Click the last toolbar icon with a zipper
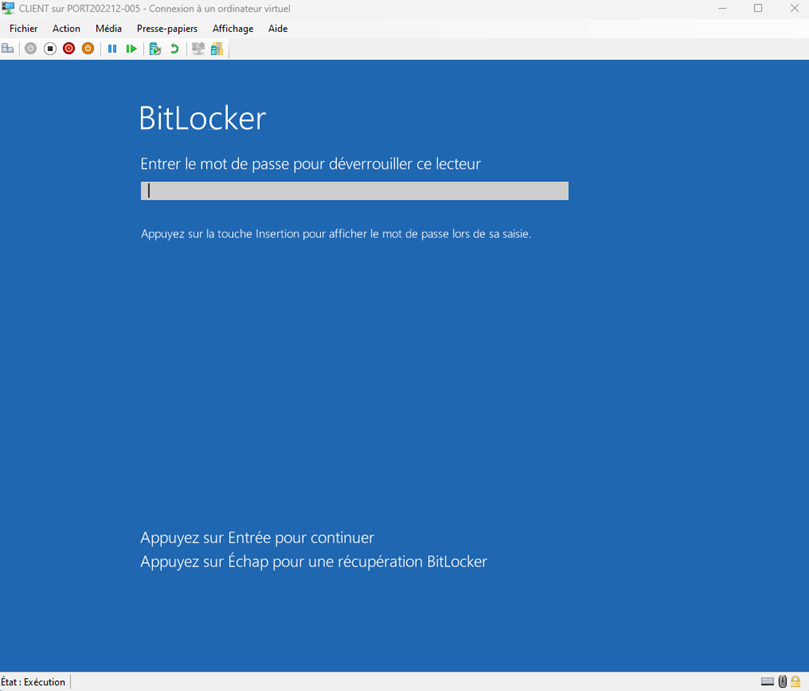Viewport: 809px width, 691px height. coord(217,49)
